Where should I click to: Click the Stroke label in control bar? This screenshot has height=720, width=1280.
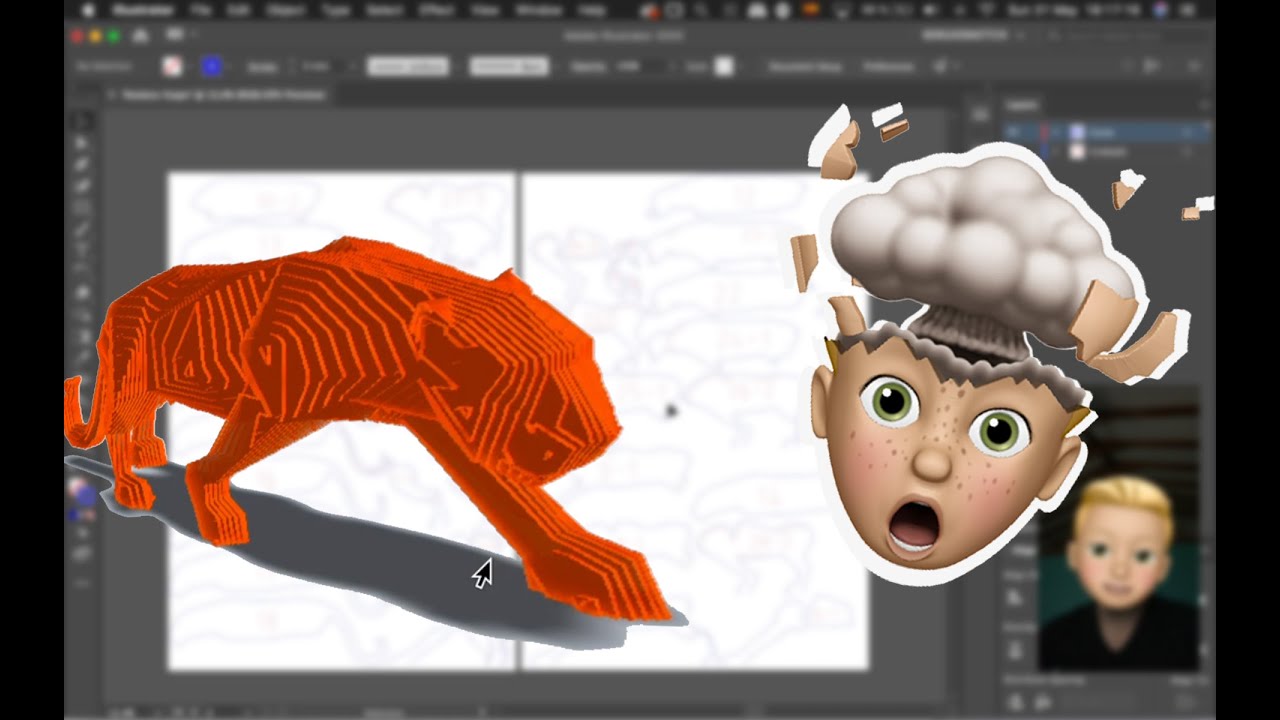point(263,67)
